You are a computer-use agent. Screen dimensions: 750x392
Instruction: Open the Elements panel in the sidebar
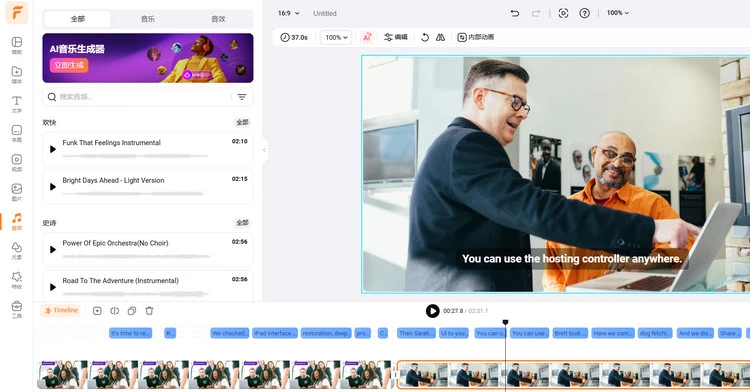(17, 250)
